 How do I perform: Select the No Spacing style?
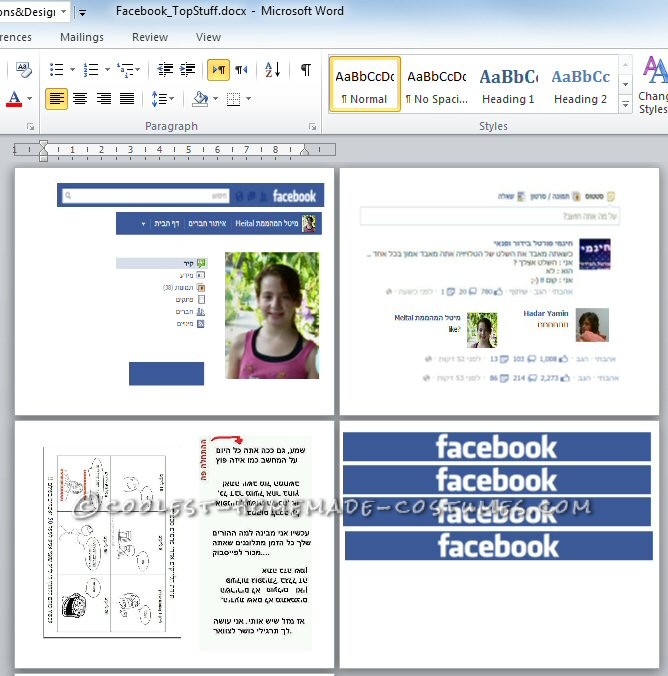click(x=436, y=84)
